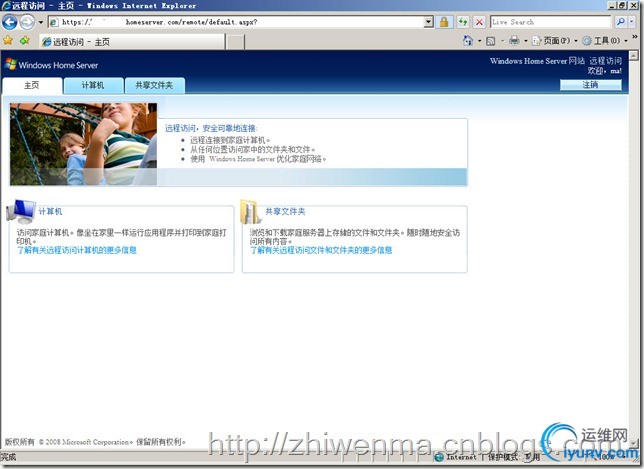The height and width of the screenshot is (469, 644).
Task: Open the Favorites Center star icon
Action: pyautogui.click(x=8, y=41)
